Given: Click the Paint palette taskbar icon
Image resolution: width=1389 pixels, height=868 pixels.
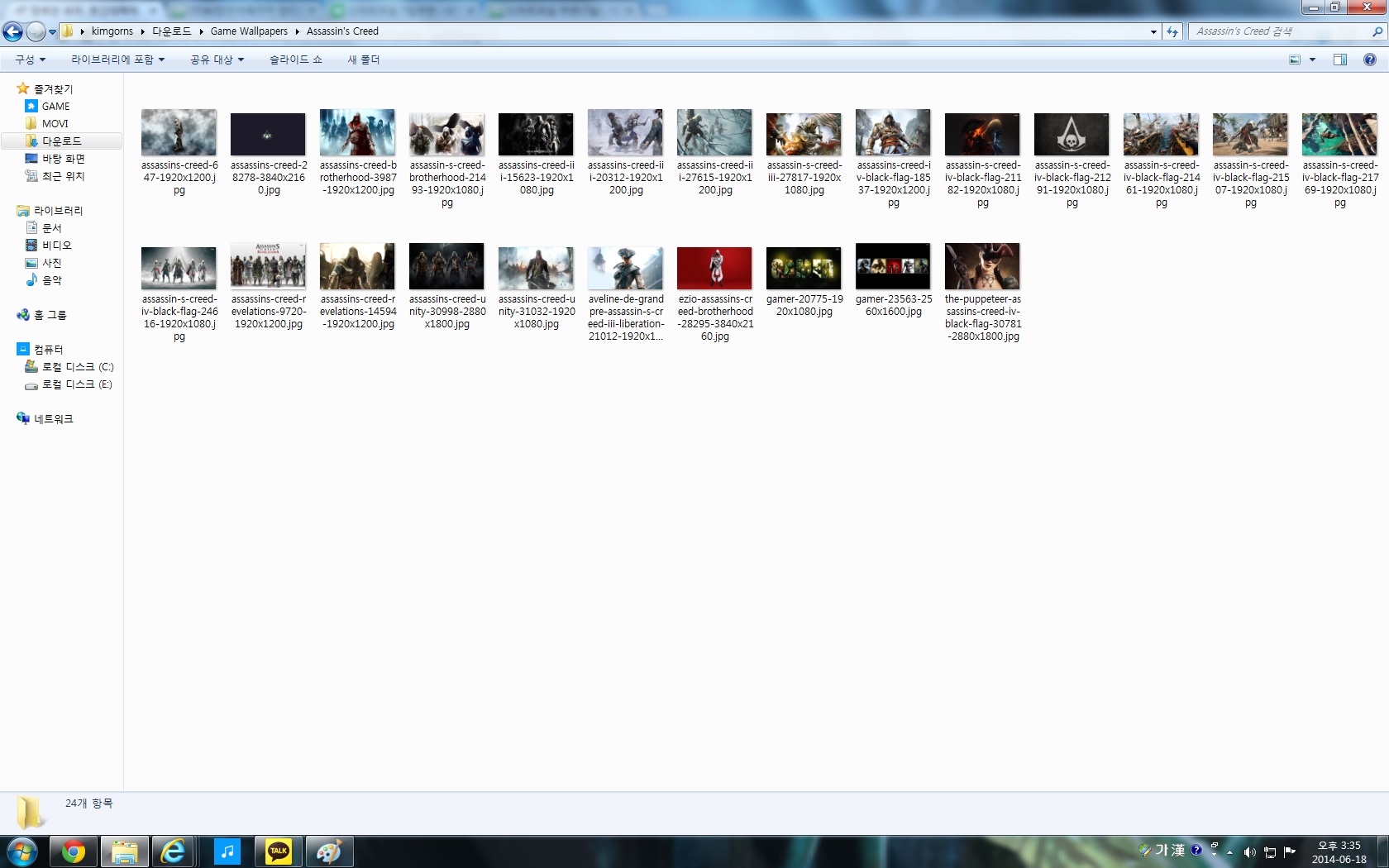Looking at the screenshot, I should tap(329, 851).
